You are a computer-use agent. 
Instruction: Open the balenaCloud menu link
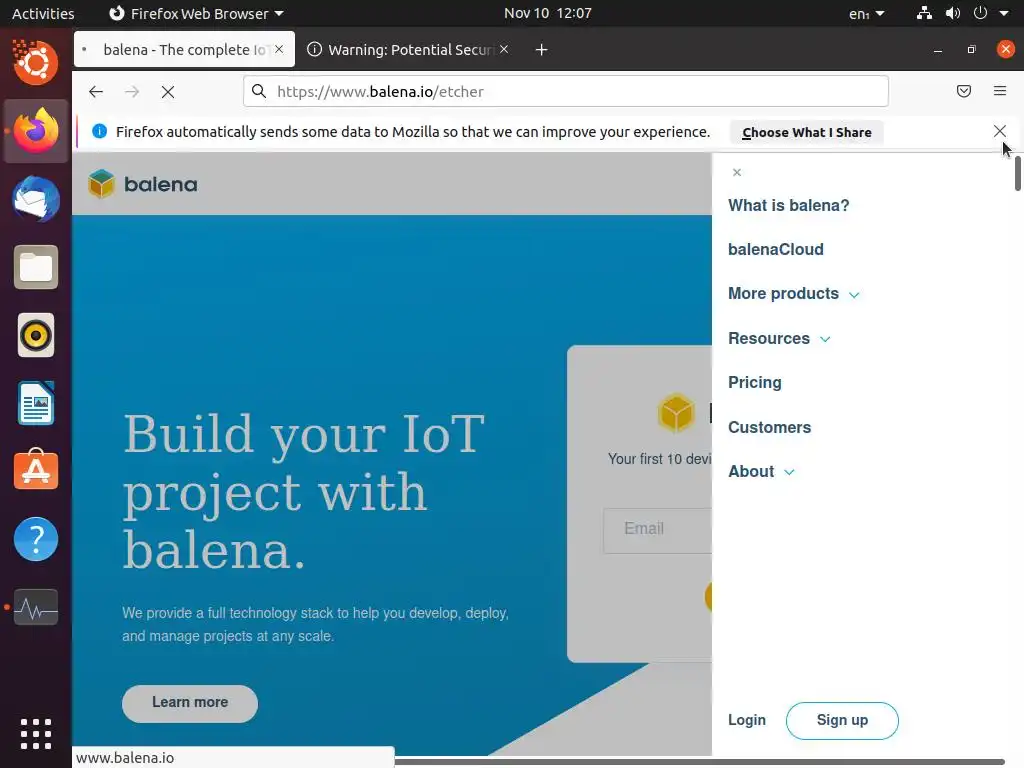tap(776, 249)
